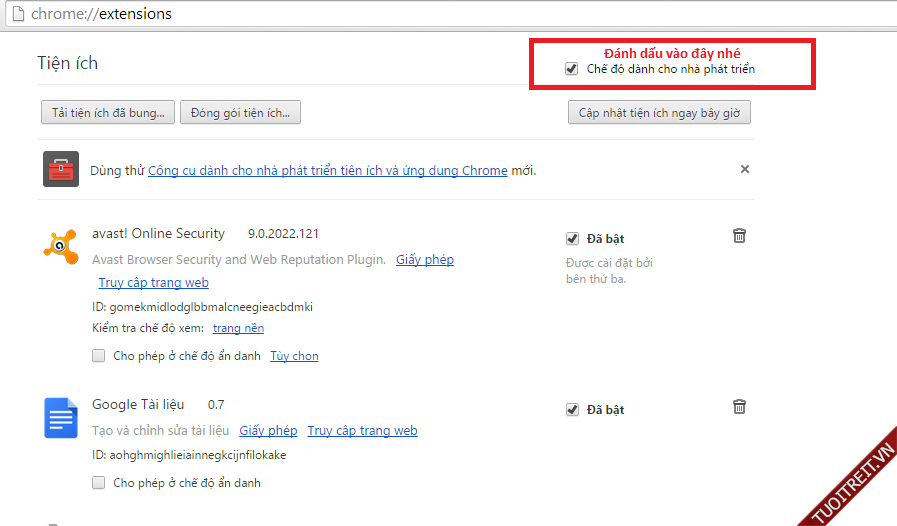Image resolution: width=897 pixels, height=526 pixels.
Task: Remove Google Tài liệu using trash icon
Action: [x=739, y=407]
